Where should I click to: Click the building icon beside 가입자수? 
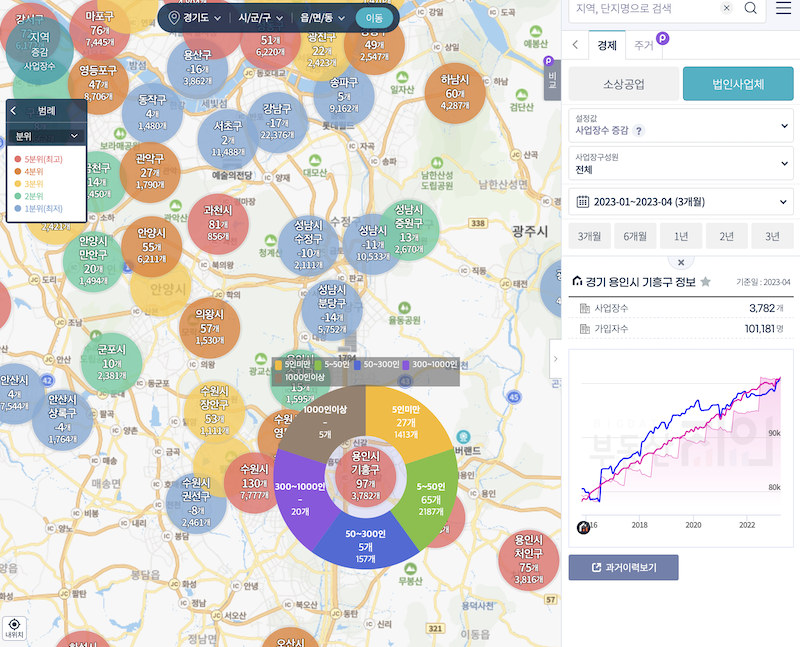[x=585, y=329]
